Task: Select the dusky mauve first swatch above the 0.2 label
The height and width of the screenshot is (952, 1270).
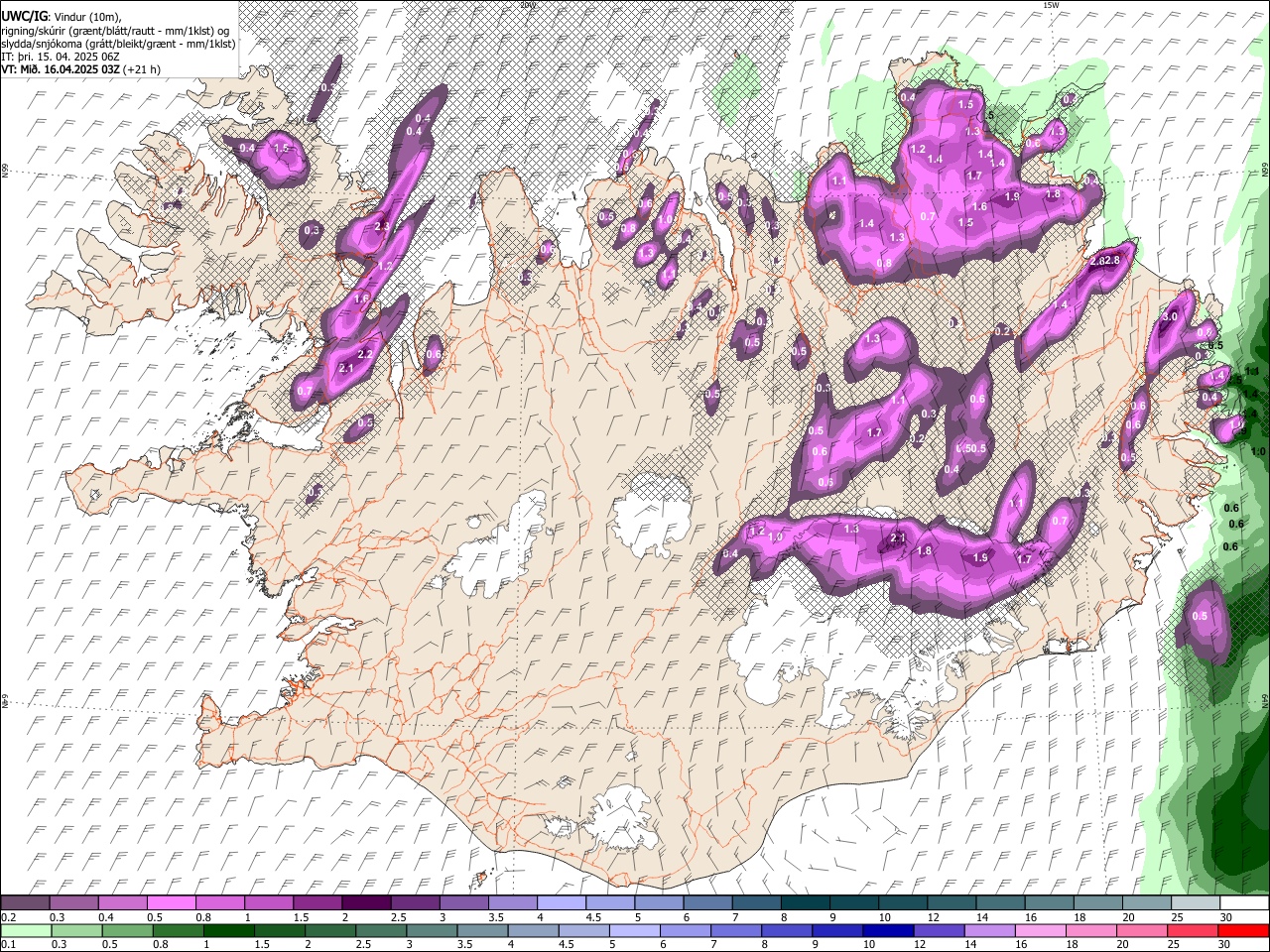Action: tap(26, 903)
